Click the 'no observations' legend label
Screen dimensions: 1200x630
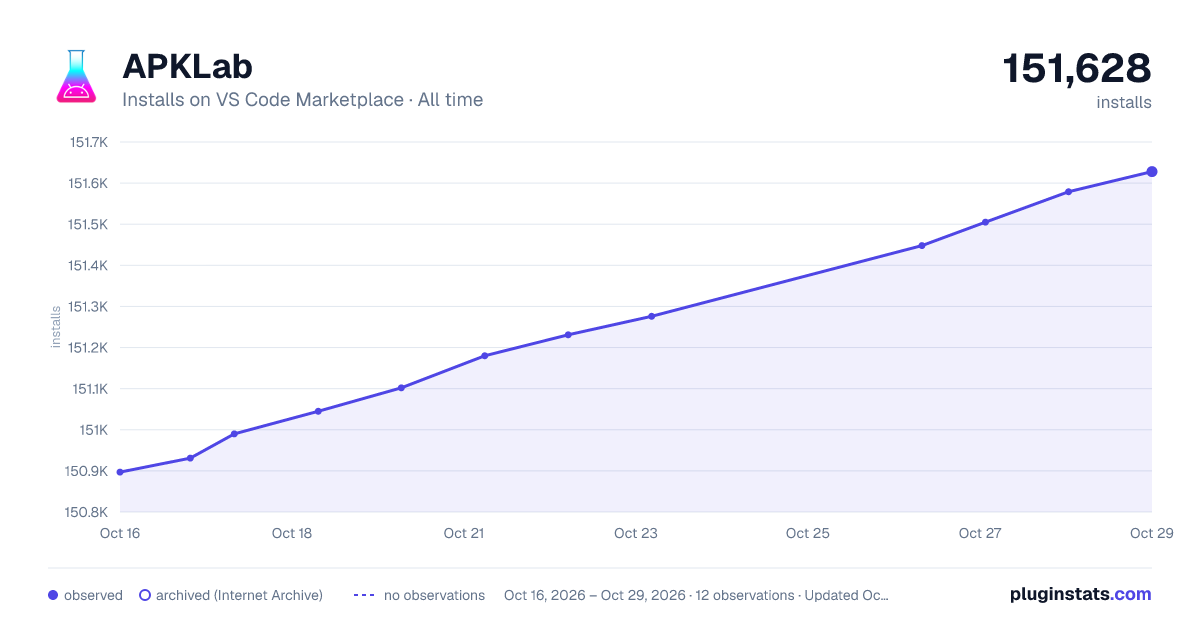pyautogui.click(x=434, y=595)
